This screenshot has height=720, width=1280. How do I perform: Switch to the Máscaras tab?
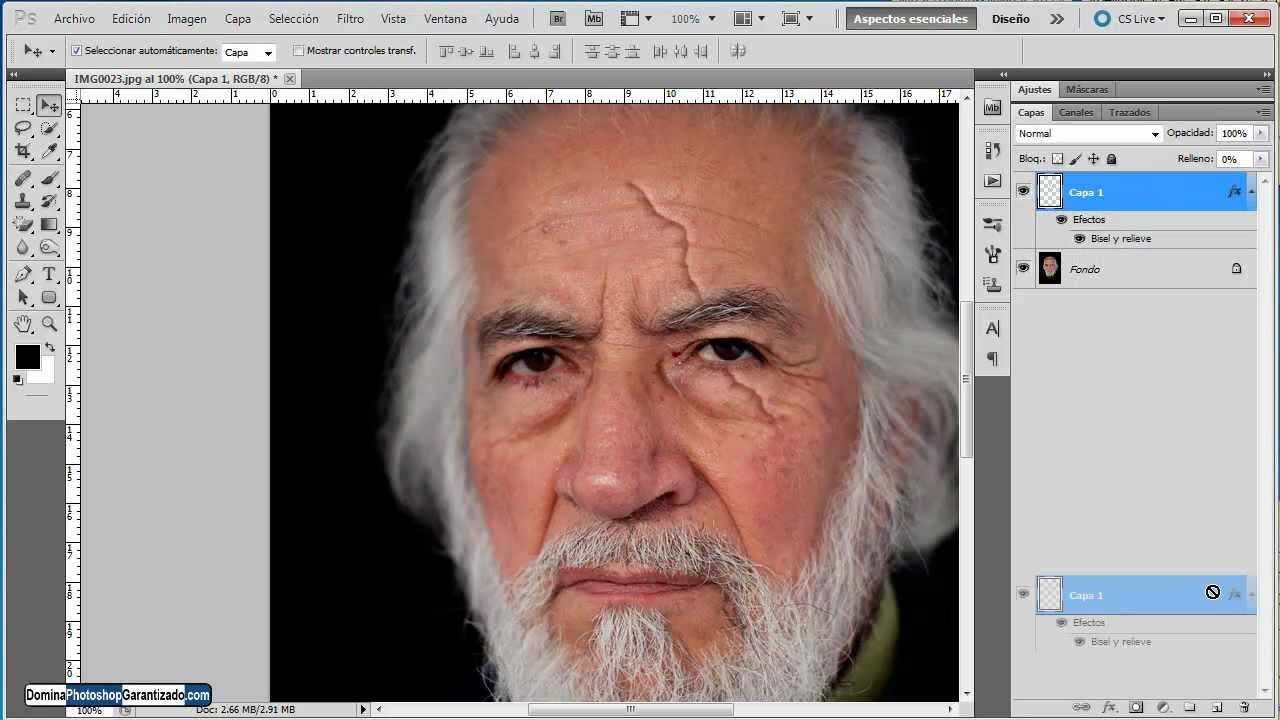coord(1087,89)
